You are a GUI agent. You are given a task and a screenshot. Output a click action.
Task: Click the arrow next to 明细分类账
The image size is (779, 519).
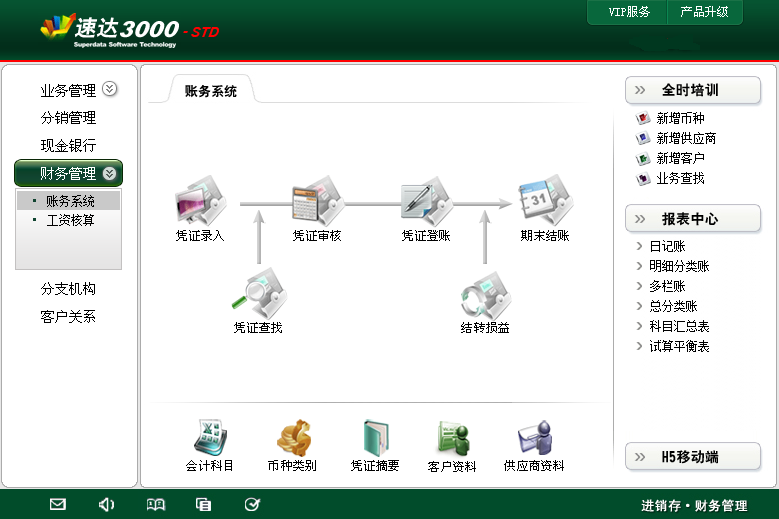click(x=639, y=266)
